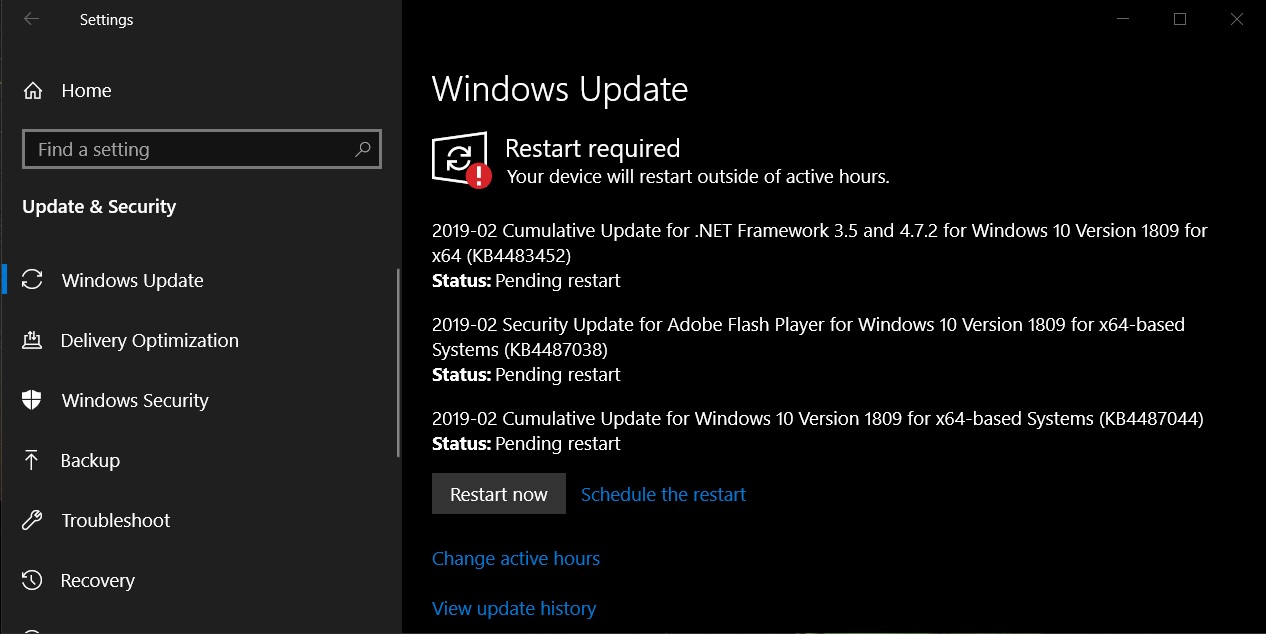1266x634 pixels.
Task: Click the Recovery clock icon
Action: pyautogui.click(x=32, y=580)
